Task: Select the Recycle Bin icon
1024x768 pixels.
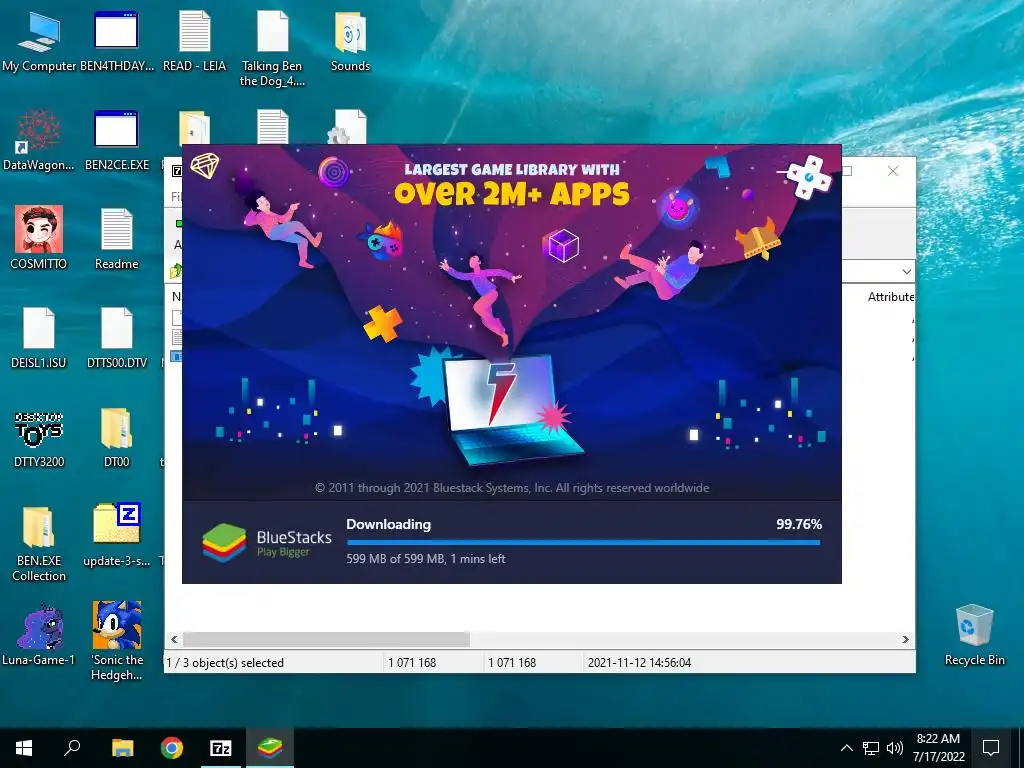Action: tap(974, 635)
